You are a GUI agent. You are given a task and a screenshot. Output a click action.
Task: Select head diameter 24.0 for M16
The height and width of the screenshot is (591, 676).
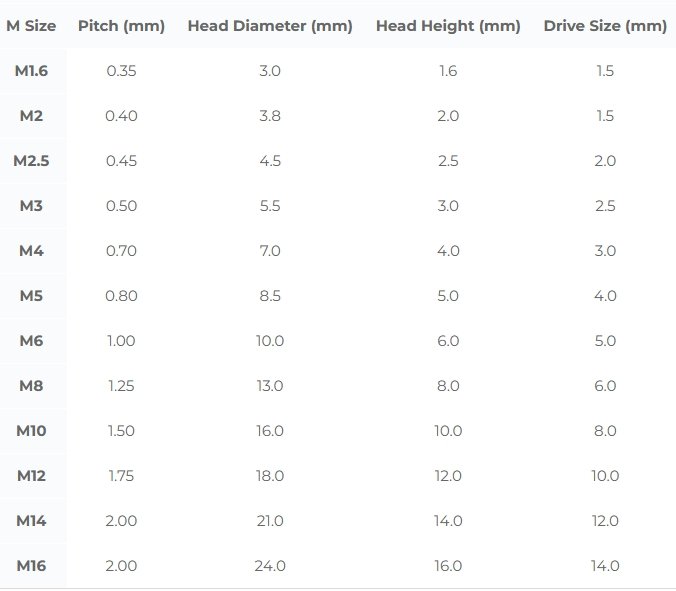pyautogui.click(x=270, y=566)
